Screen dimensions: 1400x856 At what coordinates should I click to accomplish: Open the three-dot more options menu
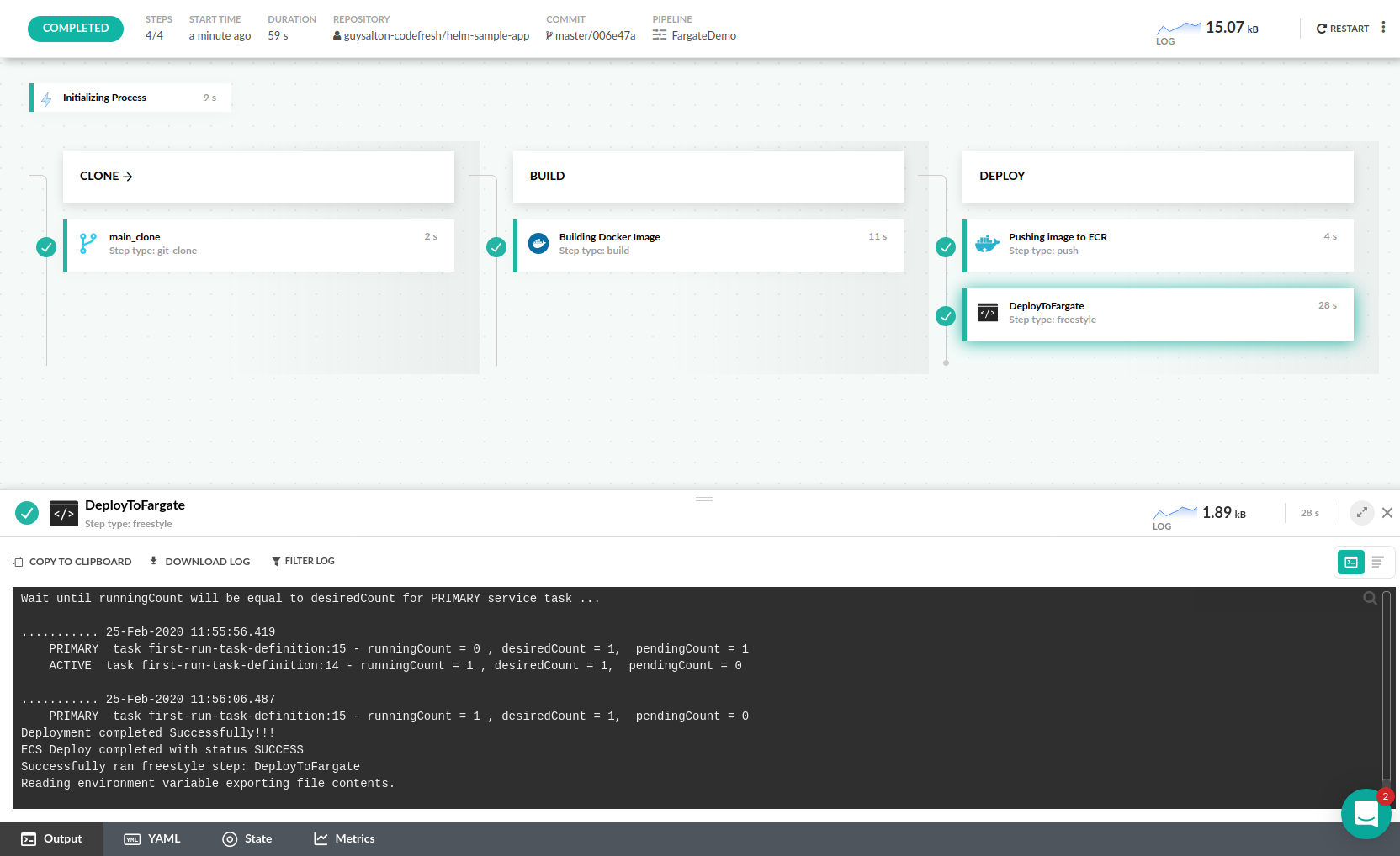[1383, 28]
